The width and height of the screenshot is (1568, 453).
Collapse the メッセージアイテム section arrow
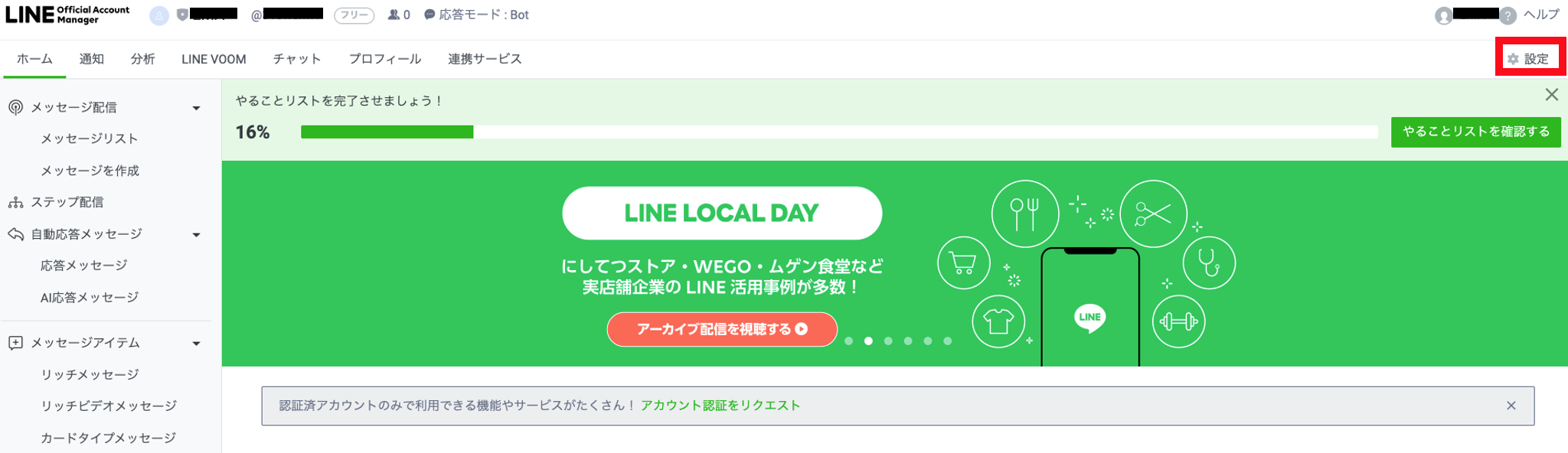click(196, 344)
